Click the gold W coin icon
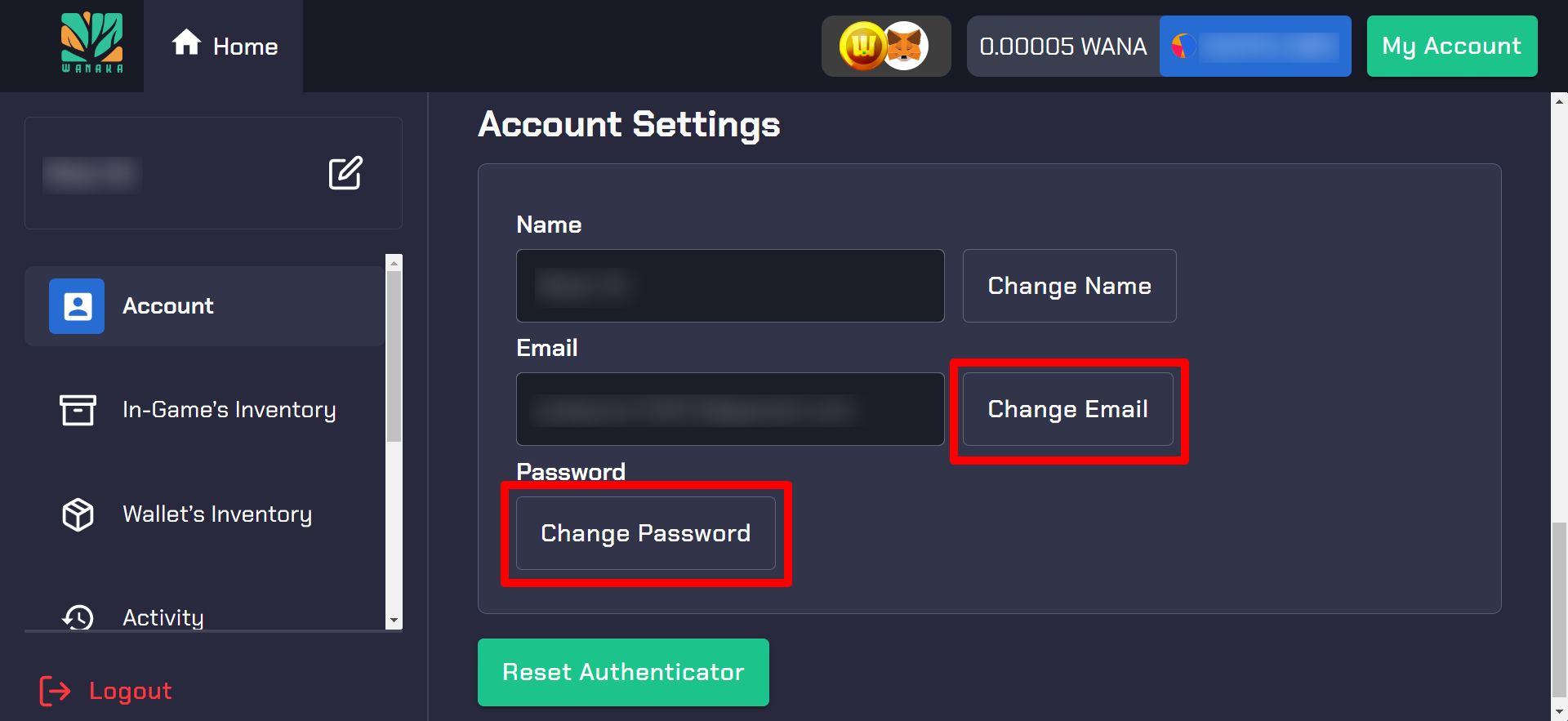Screen dimensions: 1568x721 [x=862, y=47]
